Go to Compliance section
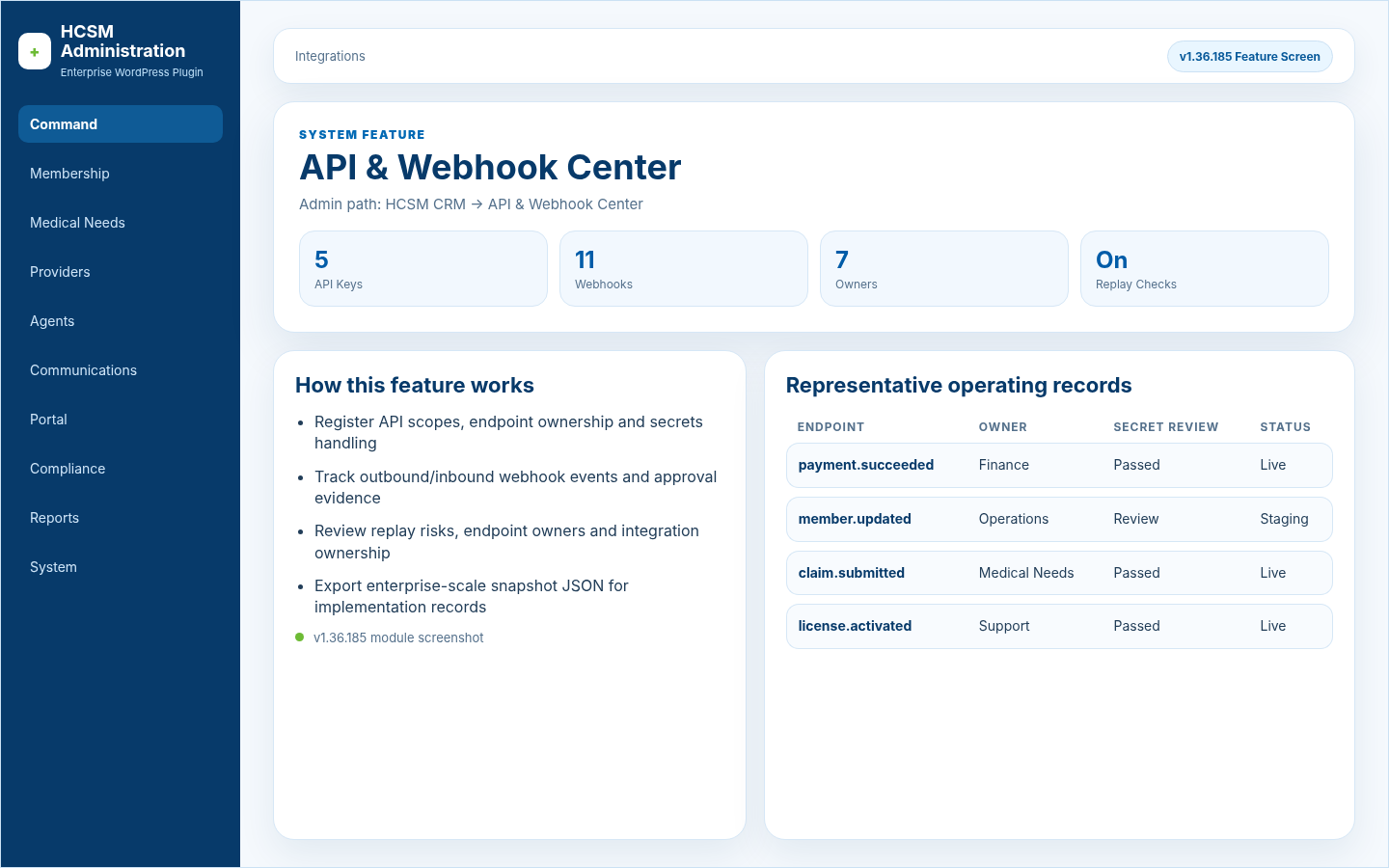Screen dimensions: 1389x868 click(x=121, y=469)
